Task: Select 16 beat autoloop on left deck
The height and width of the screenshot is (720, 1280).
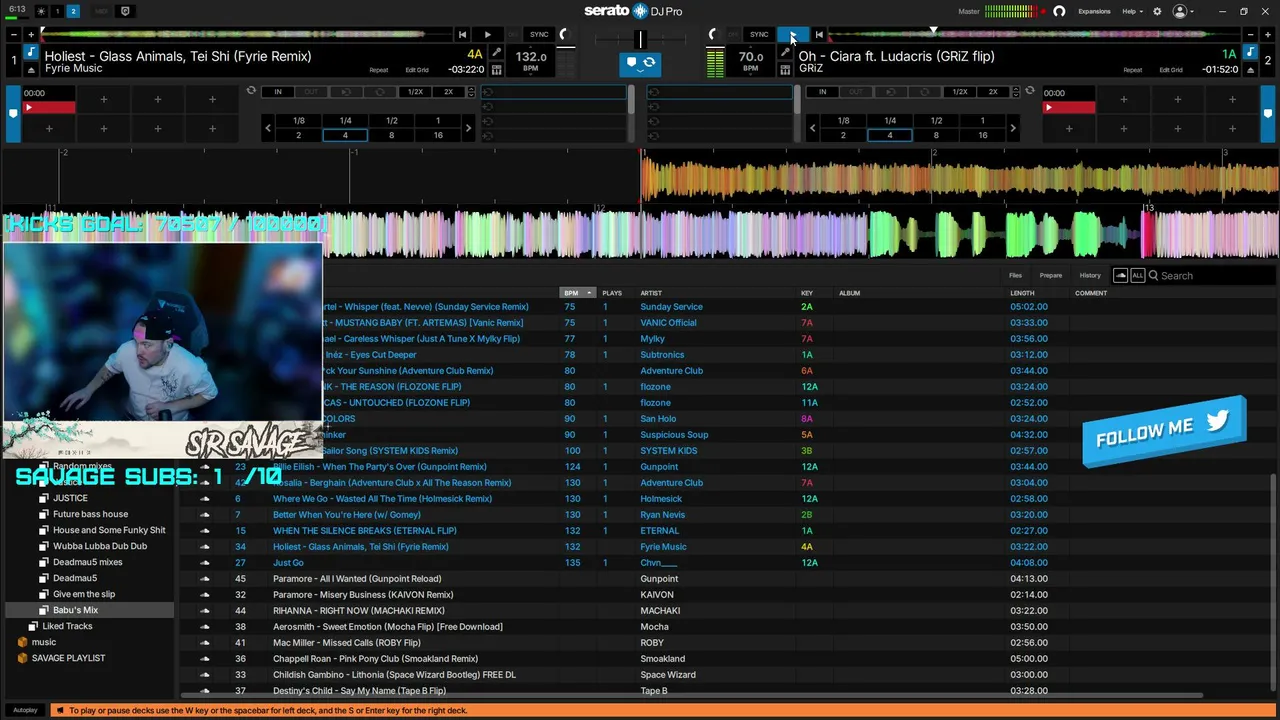Action: click(x=438, y=135)
